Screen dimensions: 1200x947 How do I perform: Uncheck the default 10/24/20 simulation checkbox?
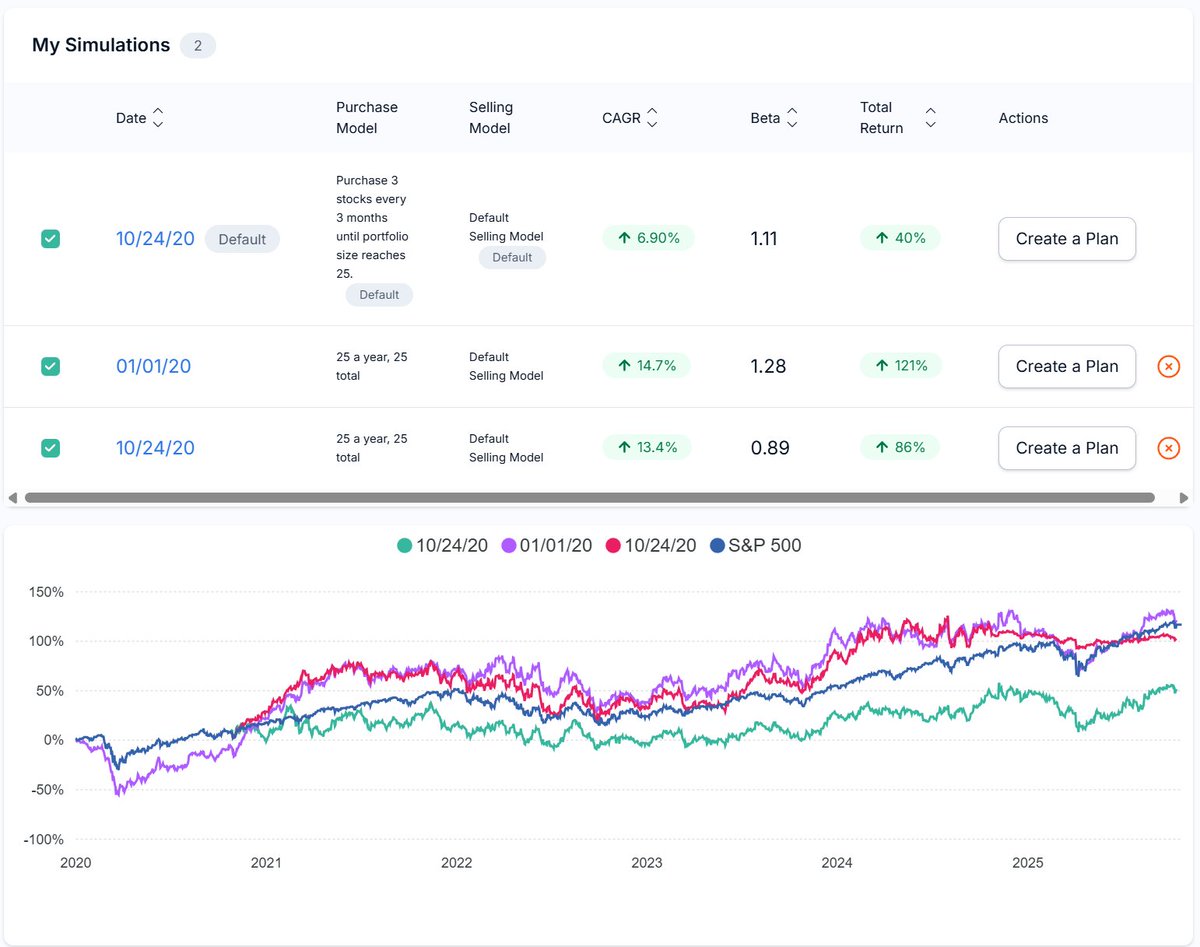[50, 239]
